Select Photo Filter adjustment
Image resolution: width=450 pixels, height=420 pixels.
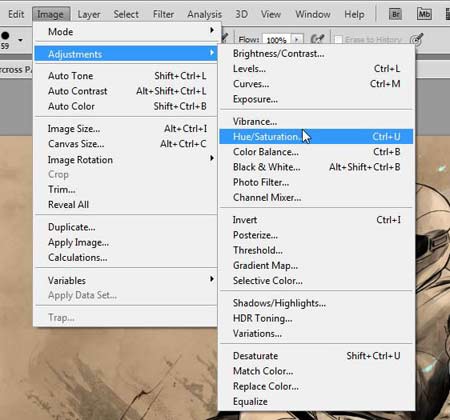(316, 182)
